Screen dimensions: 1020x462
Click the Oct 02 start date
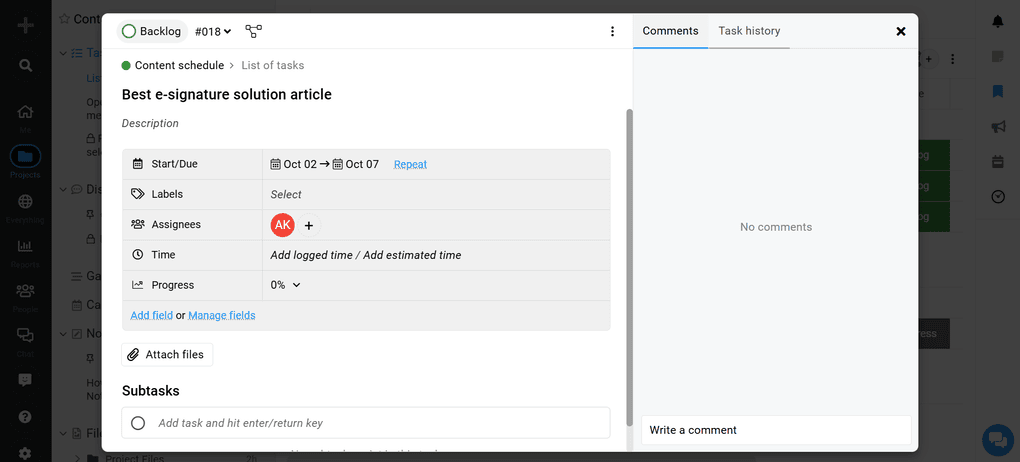pos(301,164)
